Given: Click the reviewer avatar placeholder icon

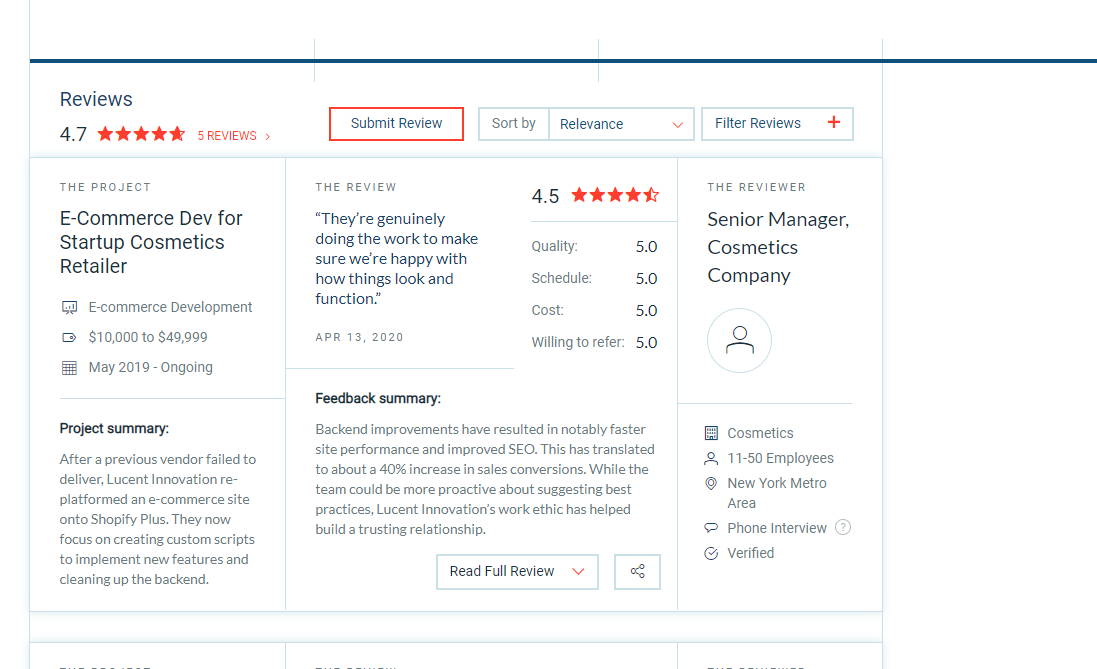Looking at the screenshot, I should click(739, 341).
